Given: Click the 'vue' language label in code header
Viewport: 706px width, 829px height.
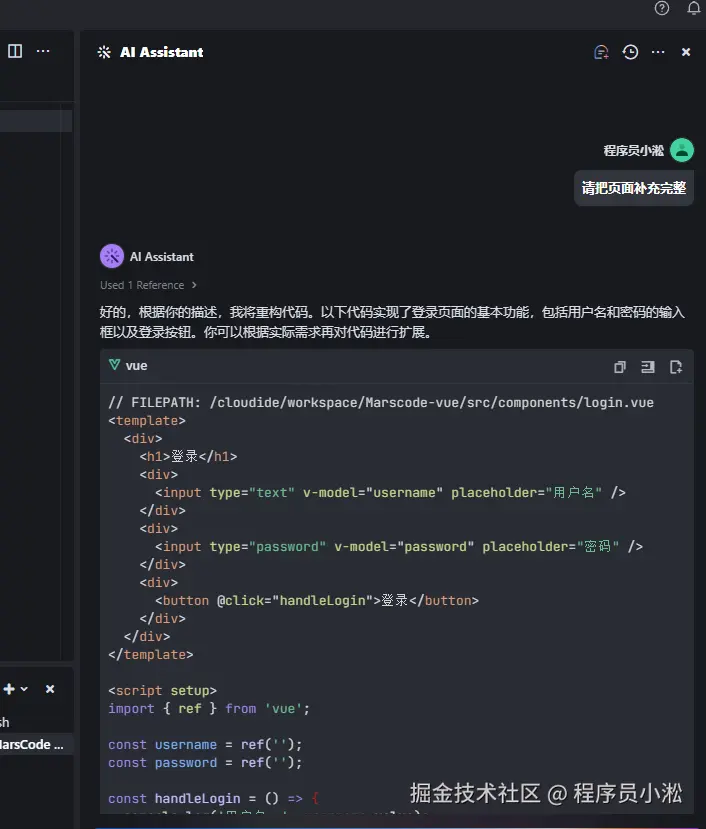Looking at the screenshot, I should (x=136, y=366).
